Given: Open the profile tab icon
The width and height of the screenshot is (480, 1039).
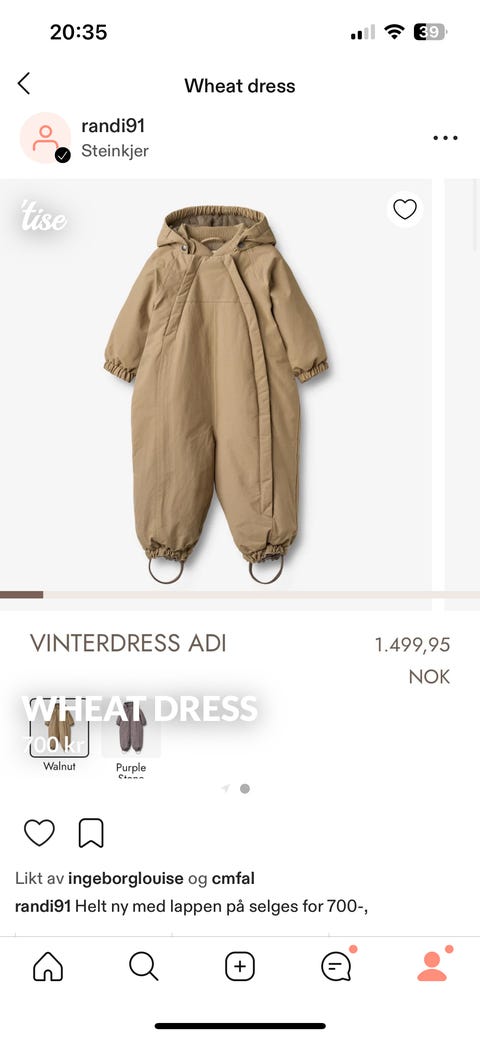Looking at the screenshot, I should point(432,967).
